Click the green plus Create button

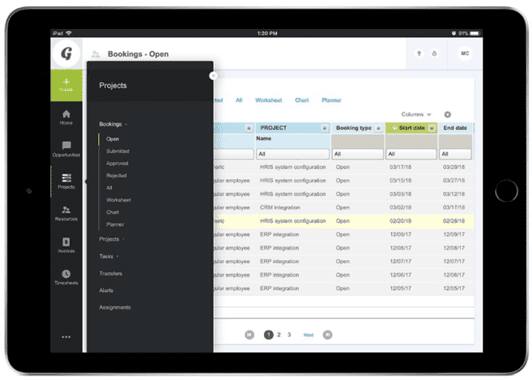(66, 85)
